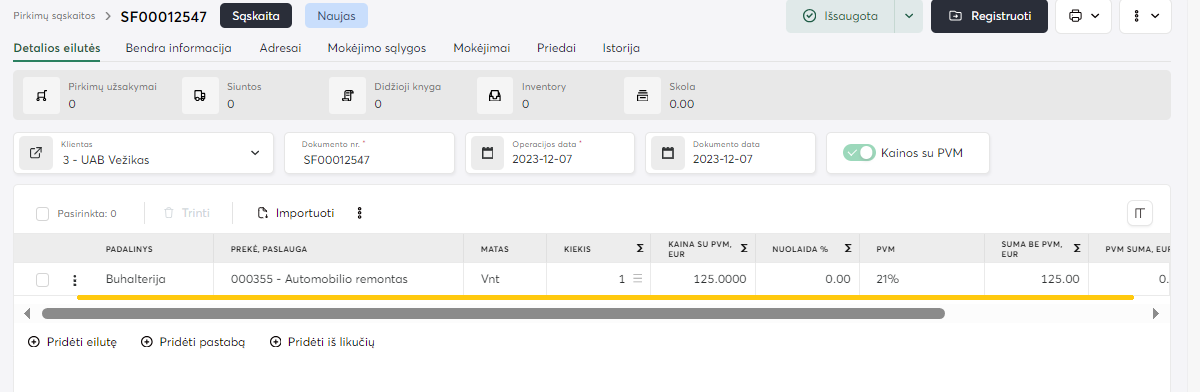Click the print icon button
Viewport: 1200px width, 392px height.
[x=1075, y=16]
